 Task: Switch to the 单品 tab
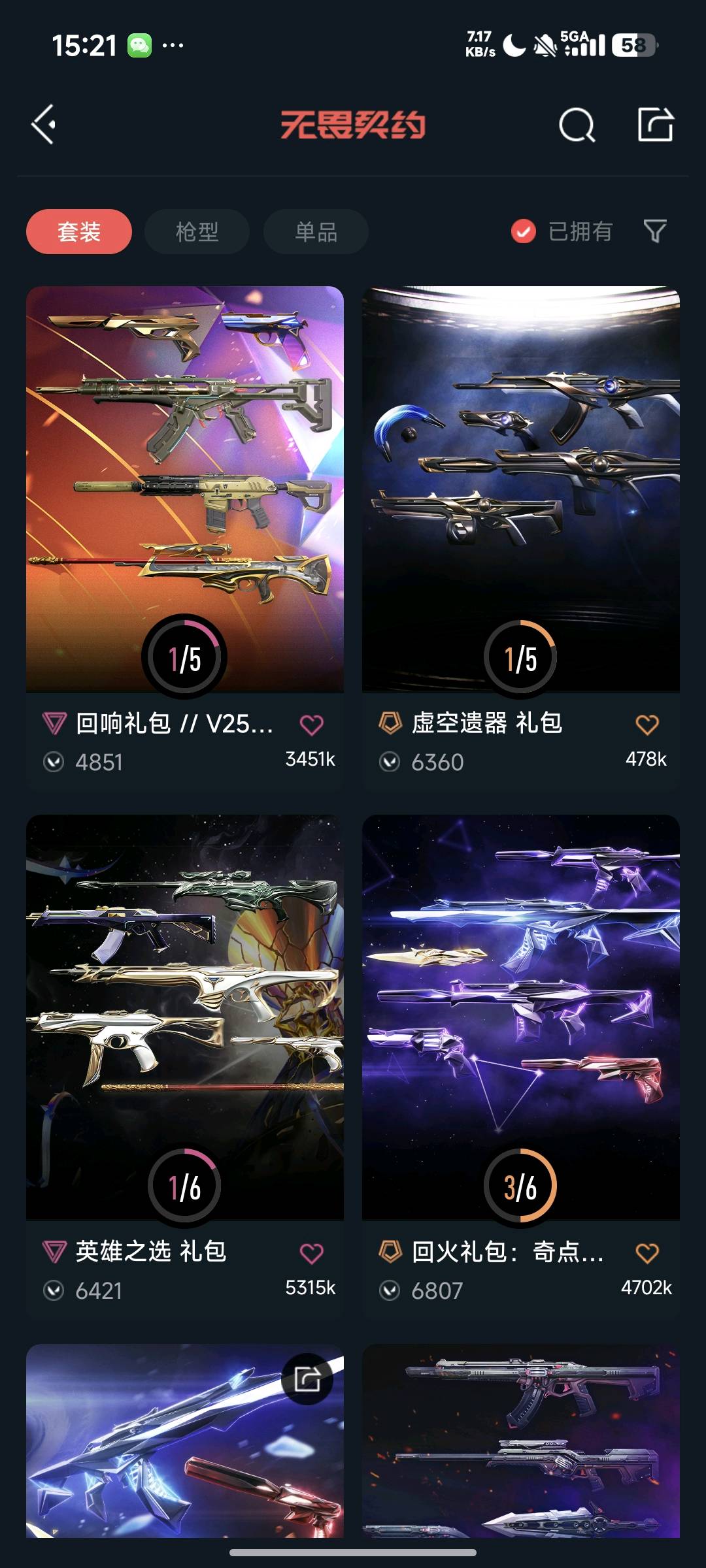tap(316, 231)
